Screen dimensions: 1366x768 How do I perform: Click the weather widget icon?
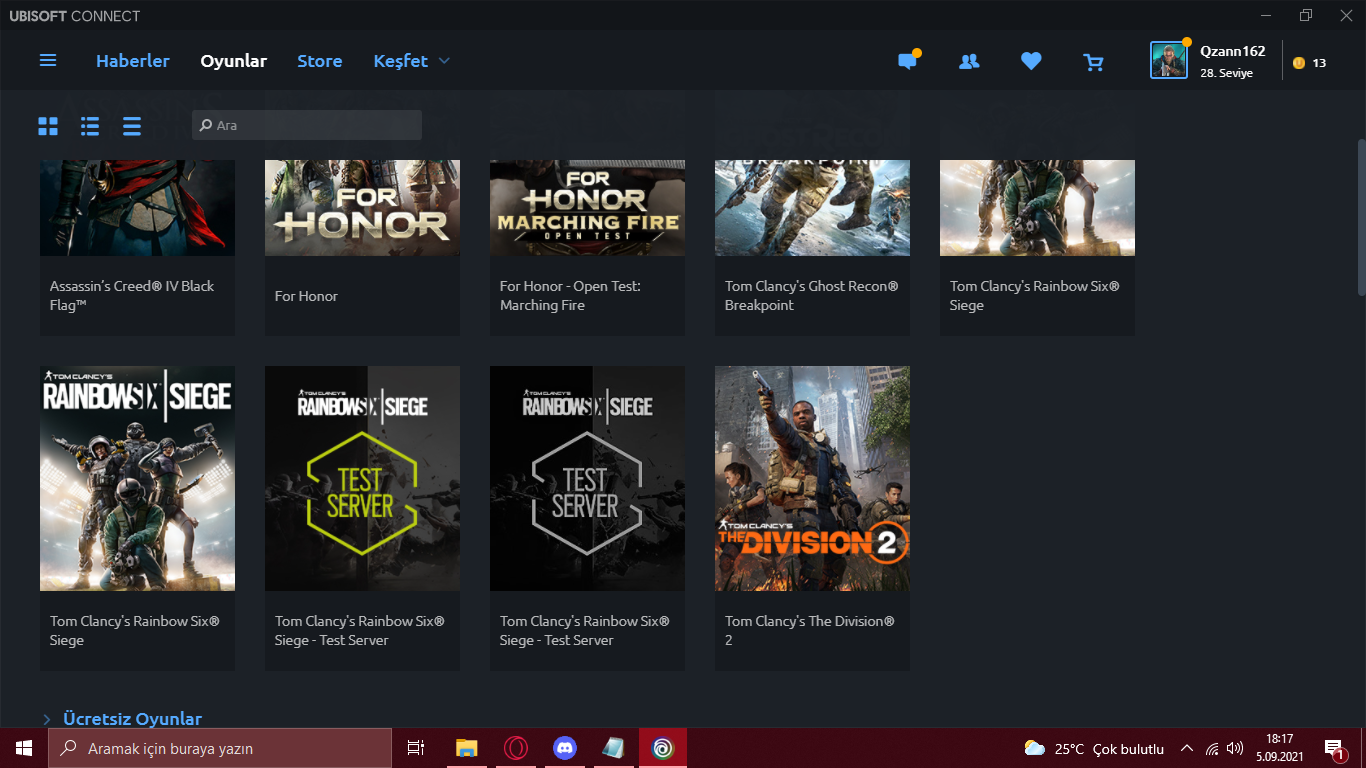(1035, 748)
